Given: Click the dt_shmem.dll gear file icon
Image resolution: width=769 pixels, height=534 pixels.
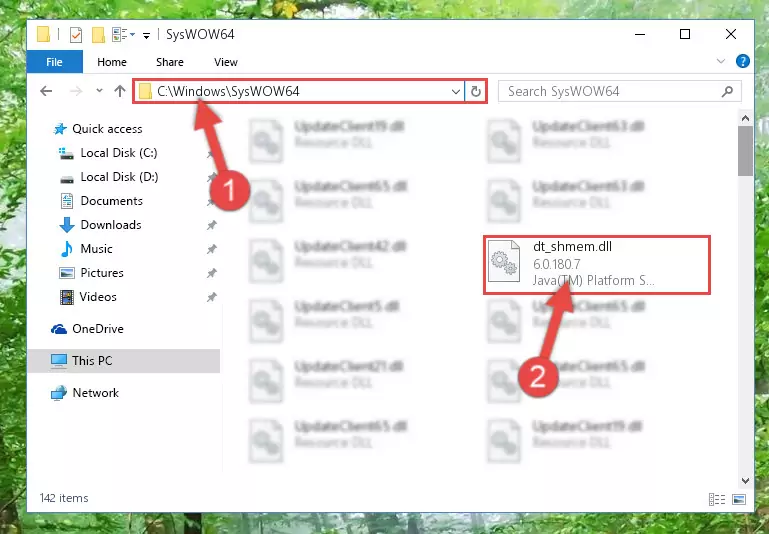Looking at the screenshot, I should coord(504,261).
